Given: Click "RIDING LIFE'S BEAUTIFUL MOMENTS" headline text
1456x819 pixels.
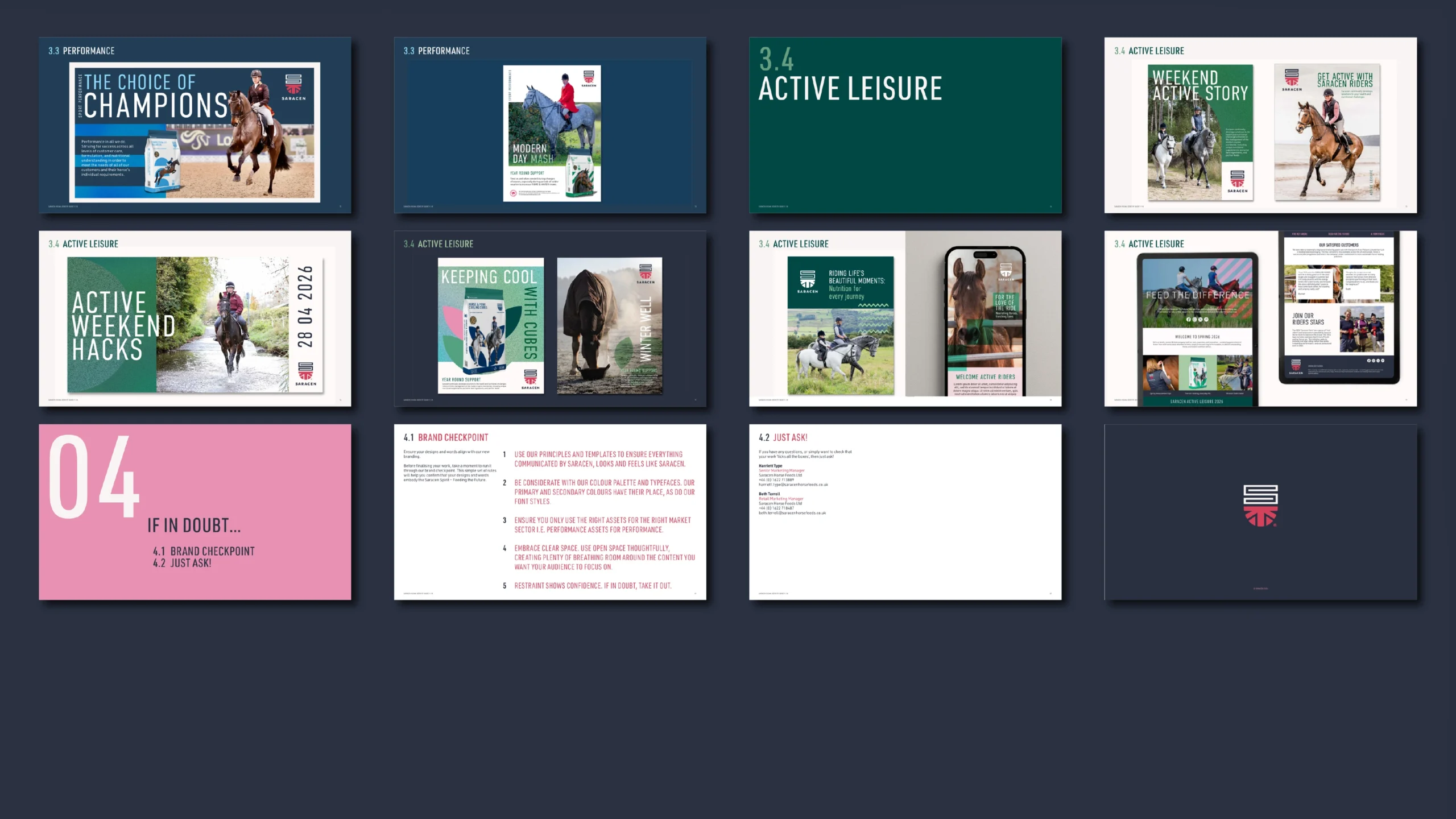Looking at the screenshot, I should pyautogui.click(x=857, y=277).
